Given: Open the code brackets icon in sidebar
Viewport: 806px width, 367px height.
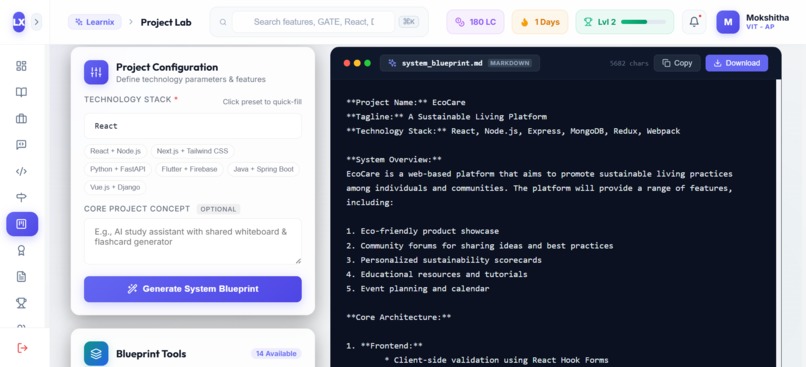Looking at the screenshot, I should pos(21,171).
